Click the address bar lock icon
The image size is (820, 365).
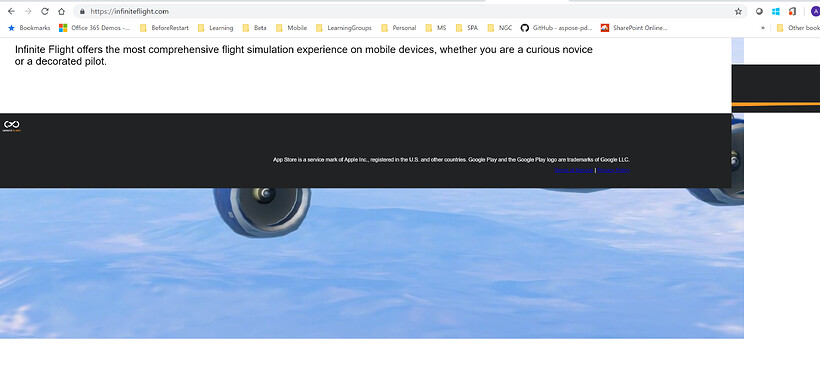(82, 11)
